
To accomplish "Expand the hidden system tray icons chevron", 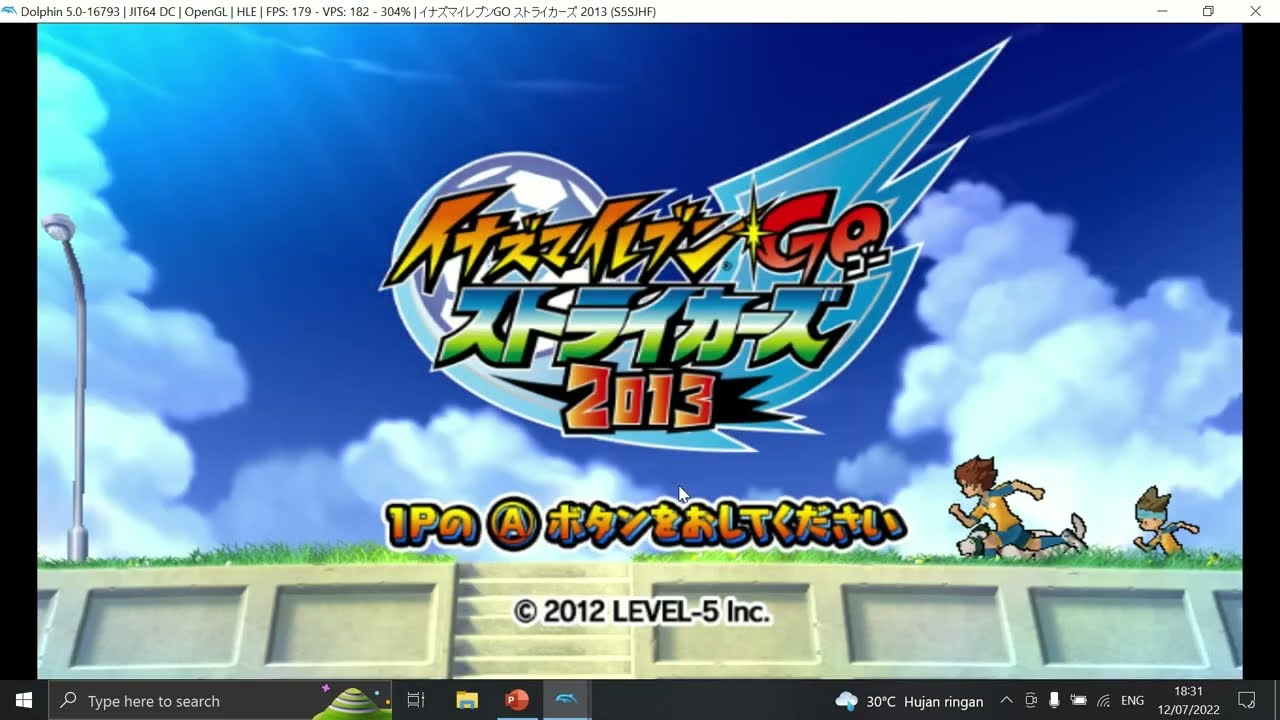I will pos(1006,701).
